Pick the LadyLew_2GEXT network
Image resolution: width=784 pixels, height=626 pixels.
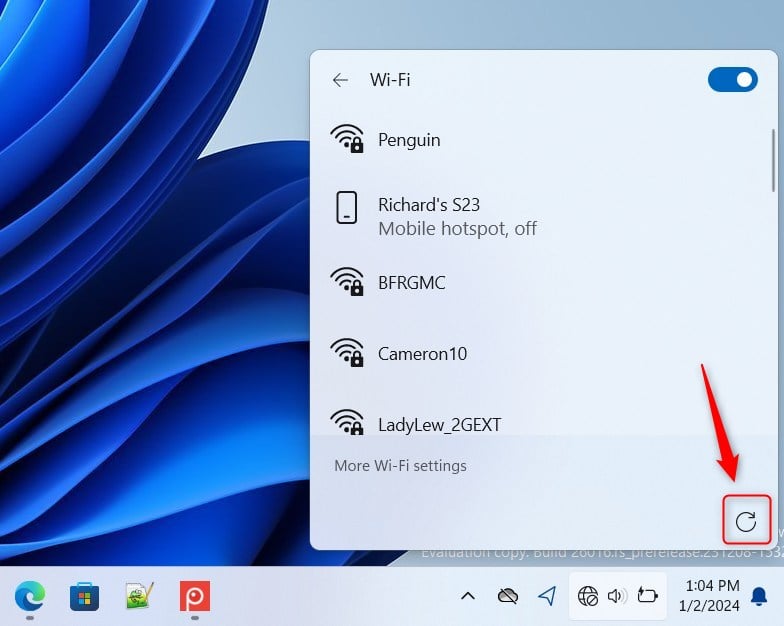point(542,420)
